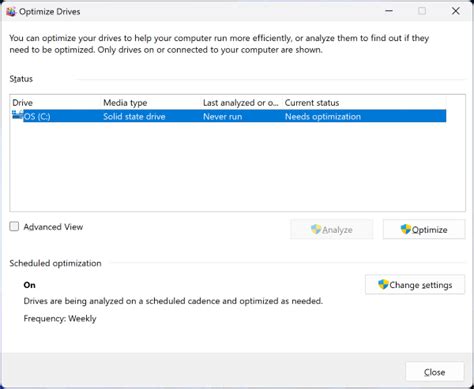Enable the Advanced View checkbox
The width and height of the screenshot is (474, 389).
[14, 227]
